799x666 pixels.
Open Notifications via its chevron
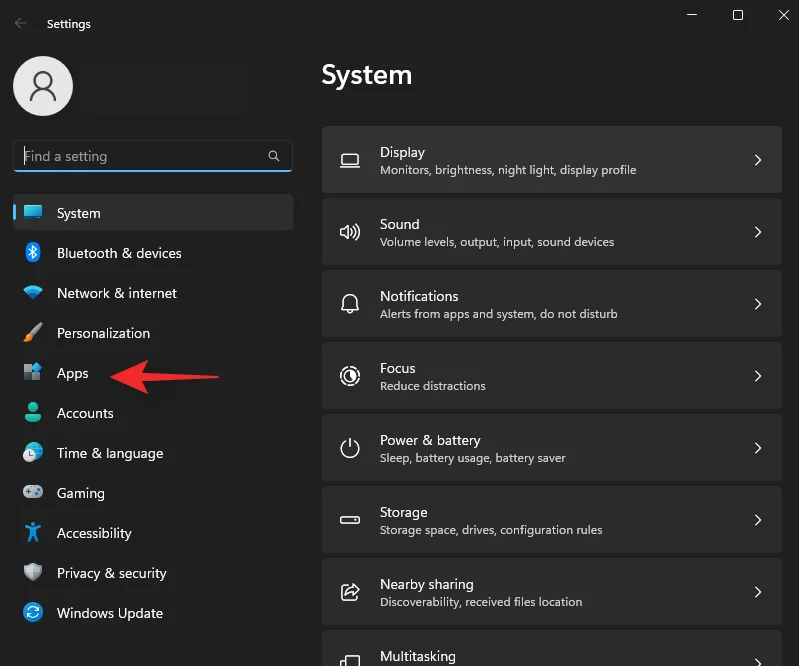point(758,304)
